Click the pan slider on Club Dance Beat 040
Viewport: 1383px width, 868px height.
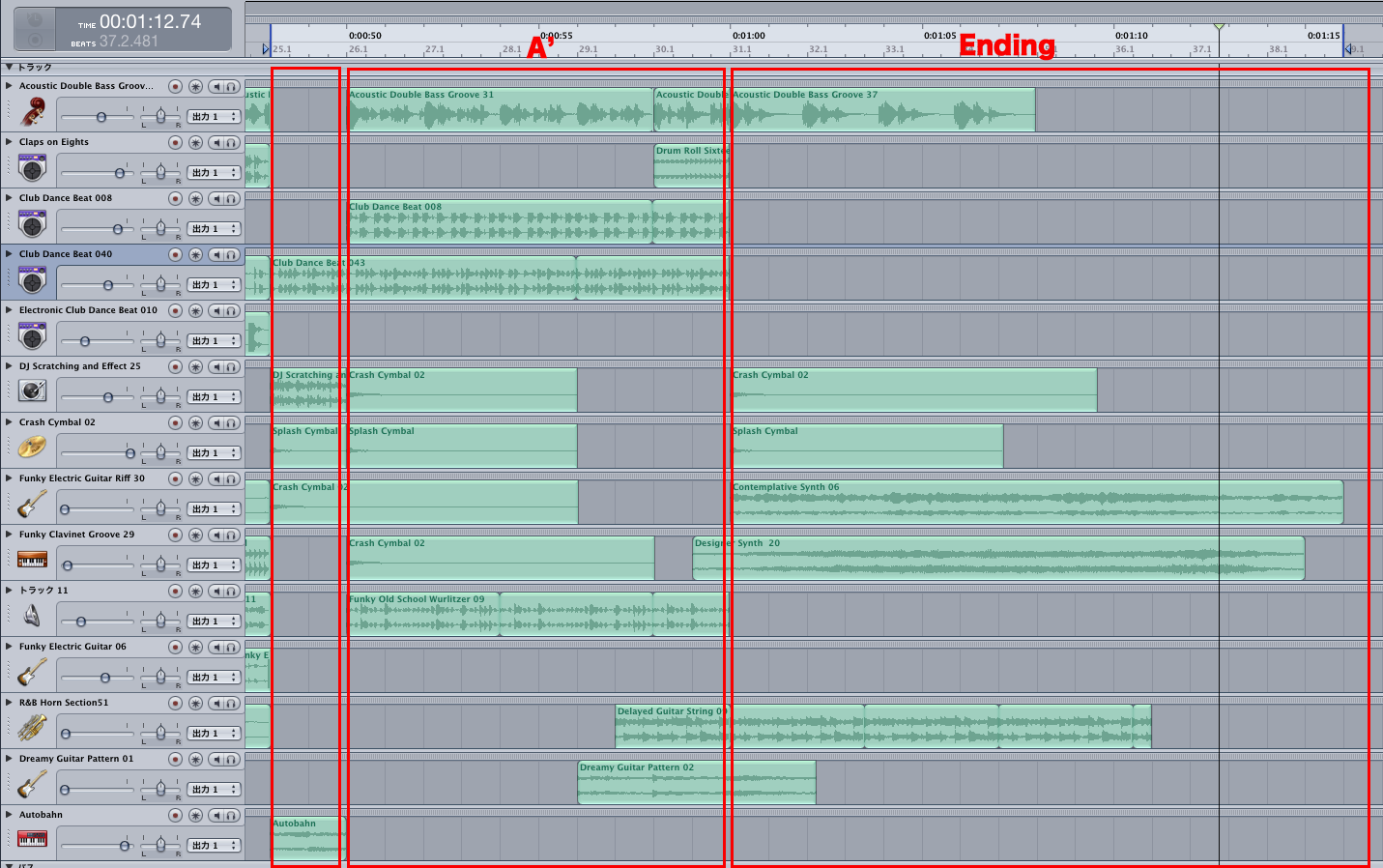160,284
